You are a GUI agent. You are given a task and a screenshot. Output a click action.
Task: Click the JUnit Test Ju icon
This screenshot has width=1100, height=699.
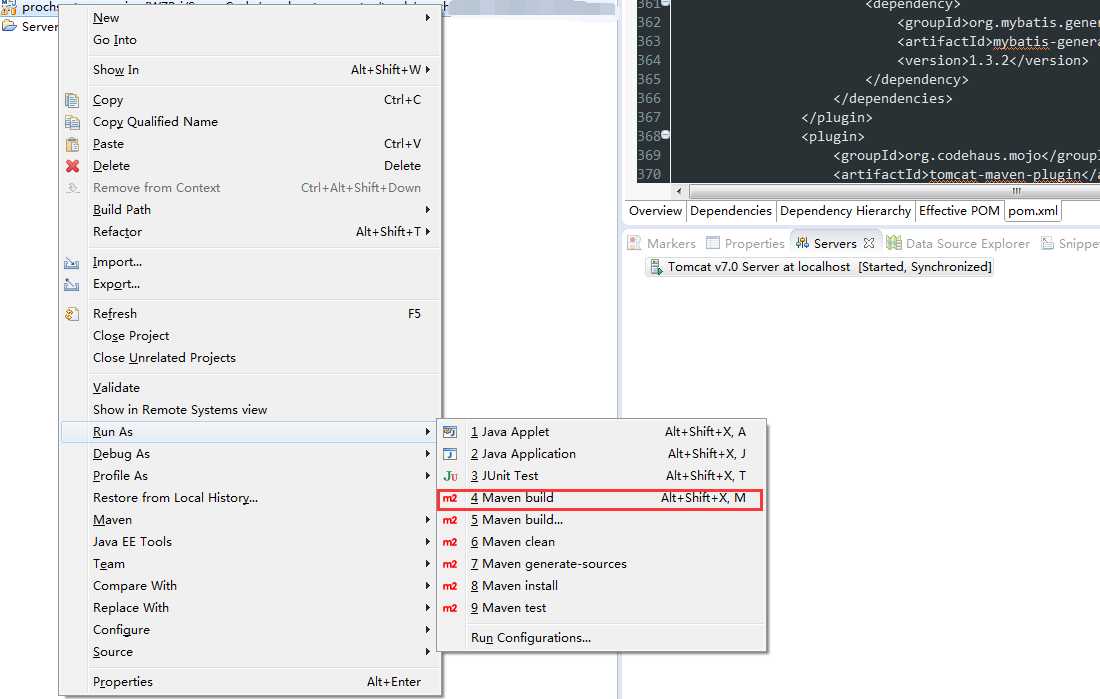[450, 476]
